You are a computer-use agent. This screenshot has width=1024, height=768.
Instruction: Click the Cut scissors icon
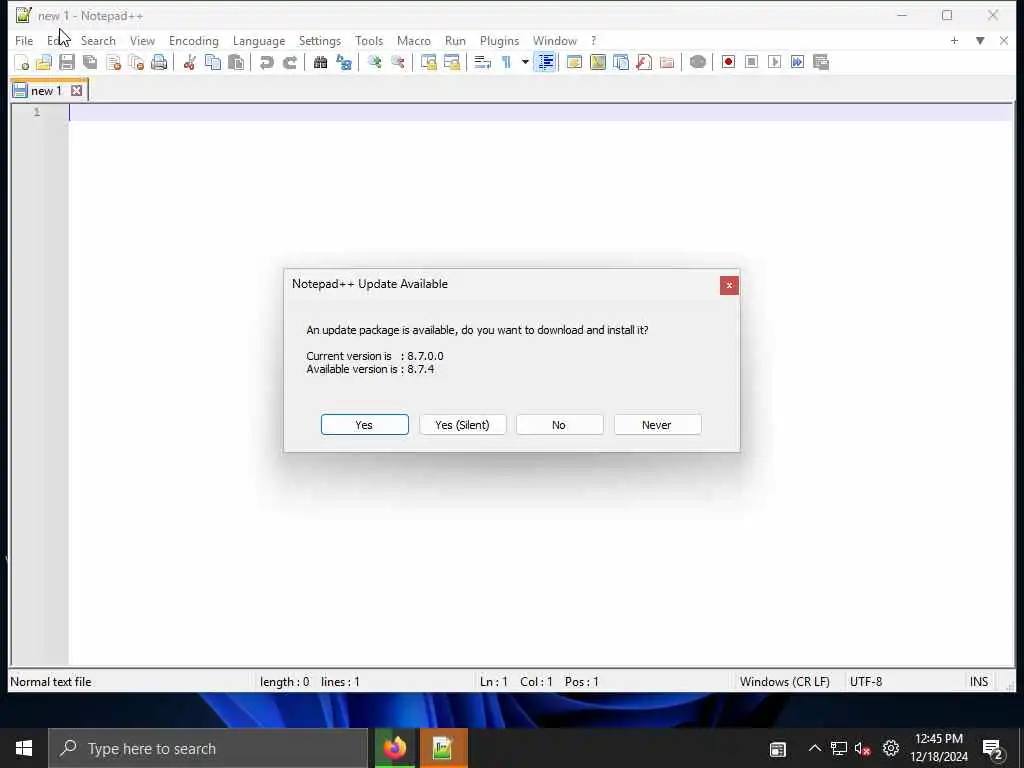(189, 62)
